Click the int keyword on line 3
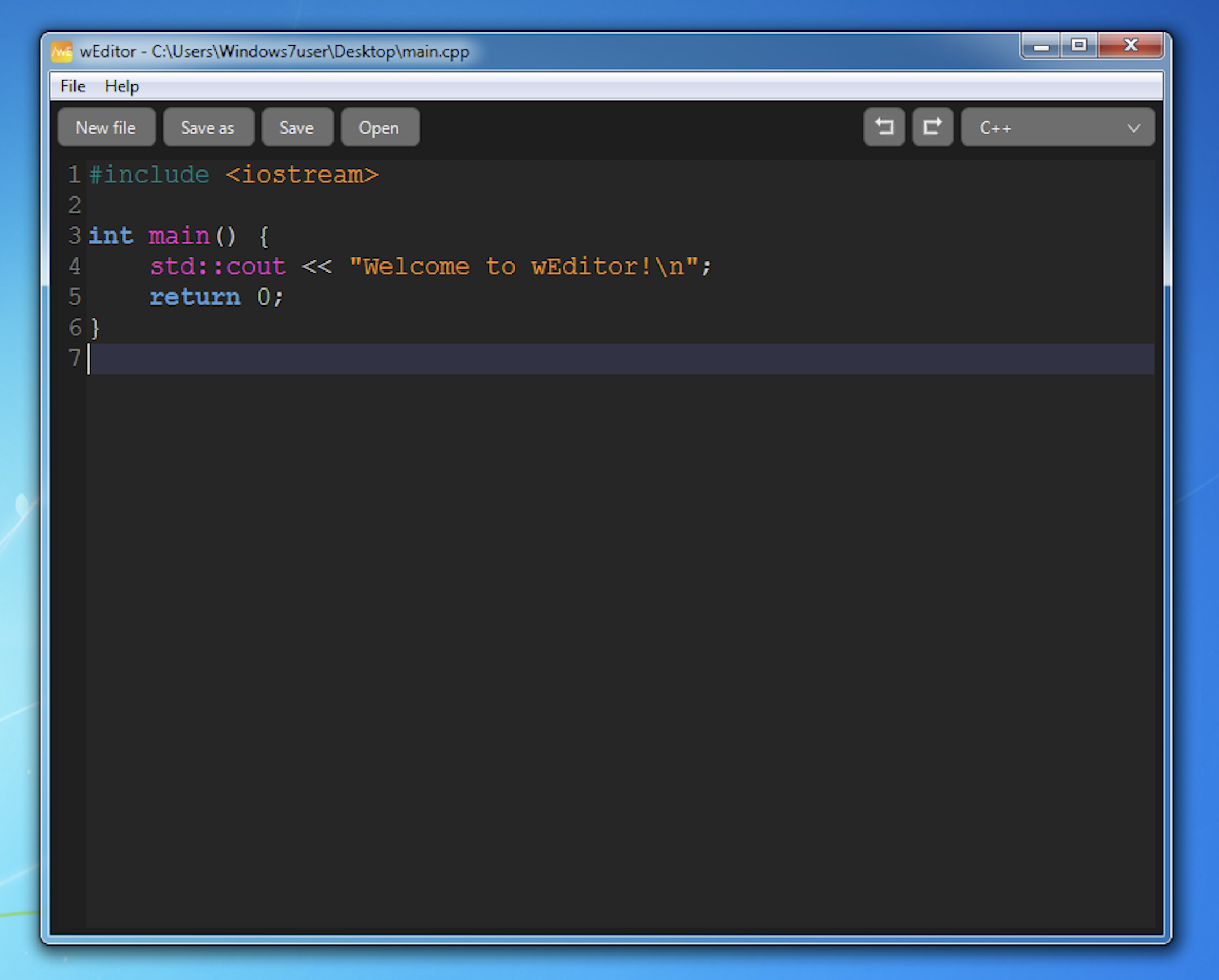This screenshot has height=980, width=1219. tap(111, 235)
